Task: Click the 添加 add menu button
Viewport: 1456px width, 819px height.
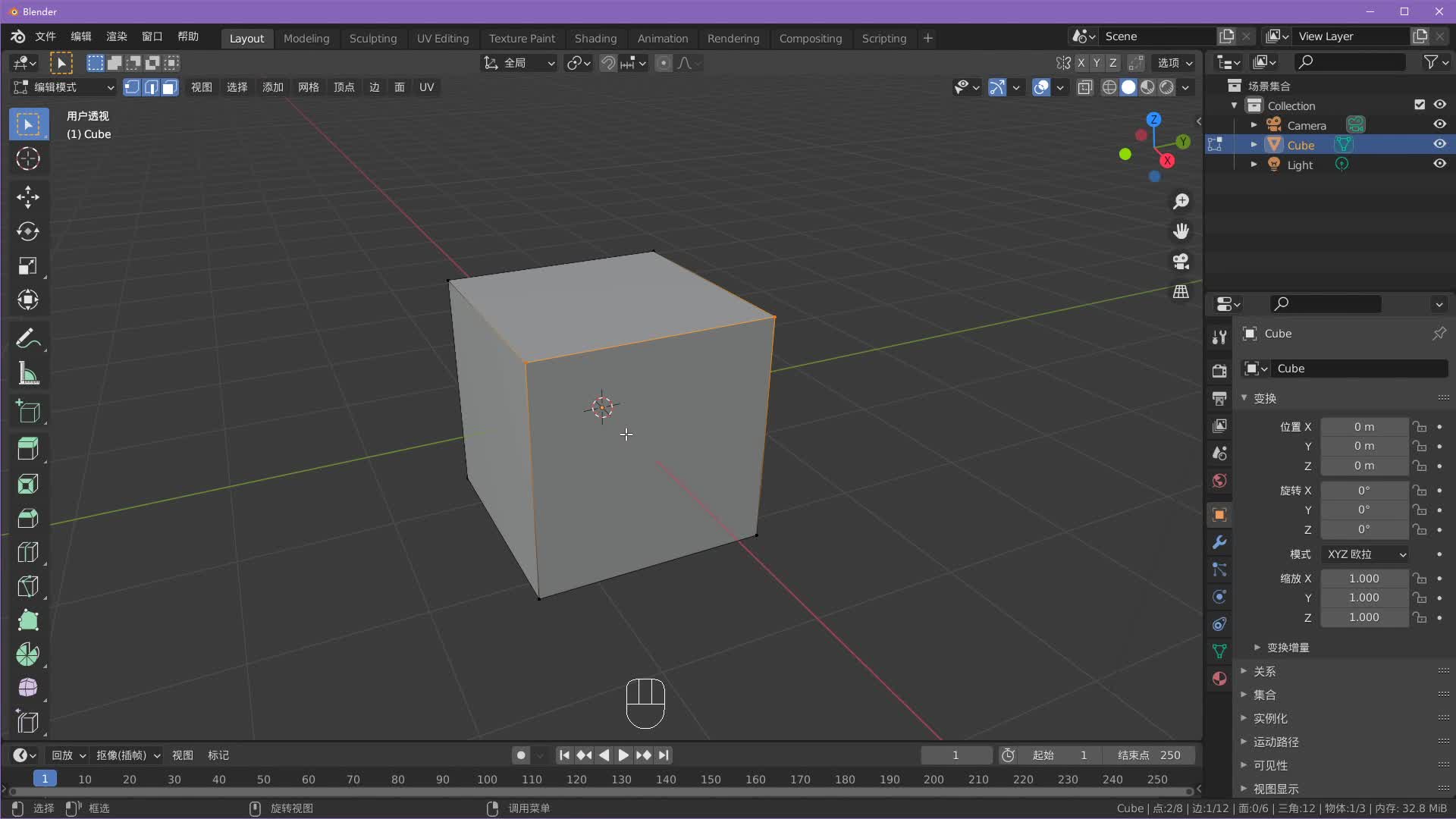Action: tap(272, 87)
